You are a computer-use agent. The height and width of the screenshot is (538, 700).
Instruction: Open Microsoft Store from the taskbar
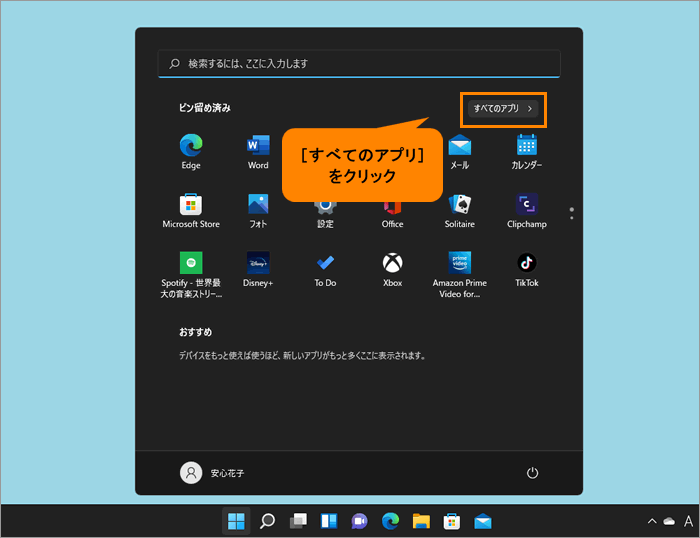coord(452,521)
